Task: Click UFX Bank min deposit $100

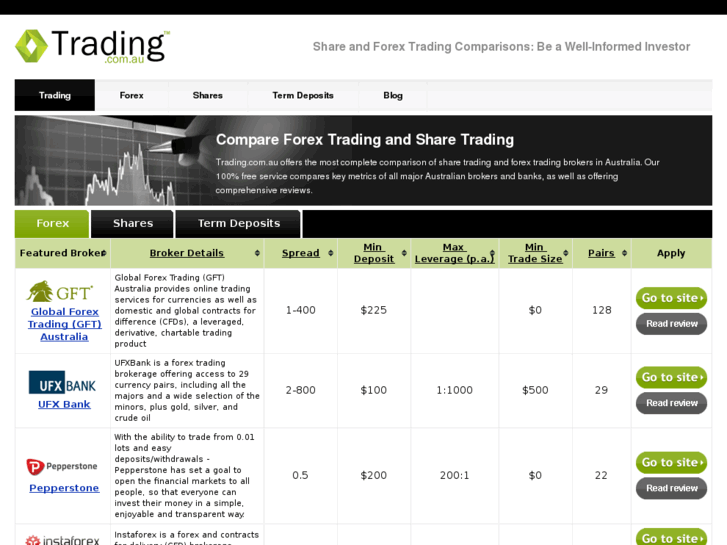Action: click(x=374, y=390)
